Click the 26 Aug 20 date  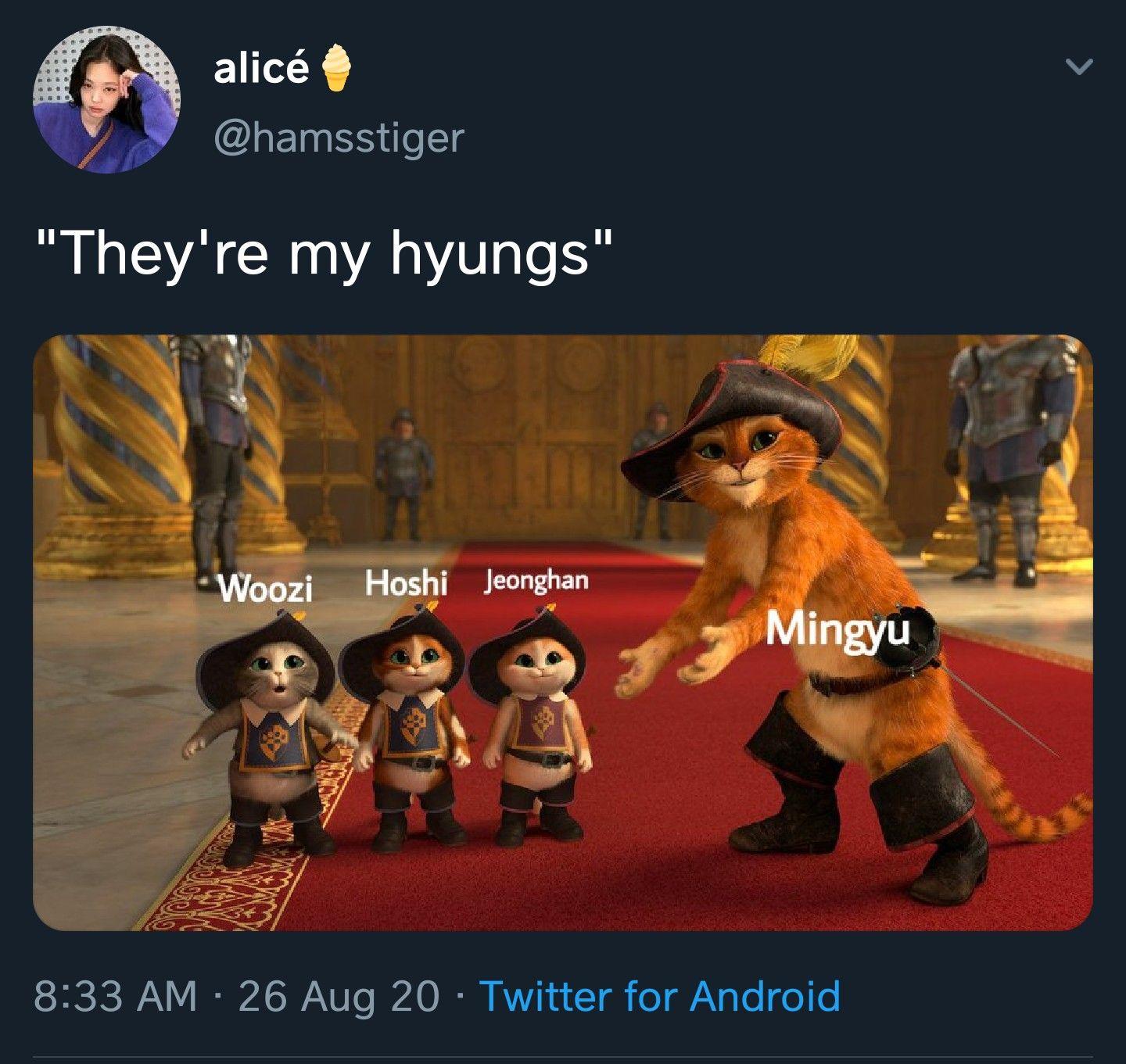339,996
